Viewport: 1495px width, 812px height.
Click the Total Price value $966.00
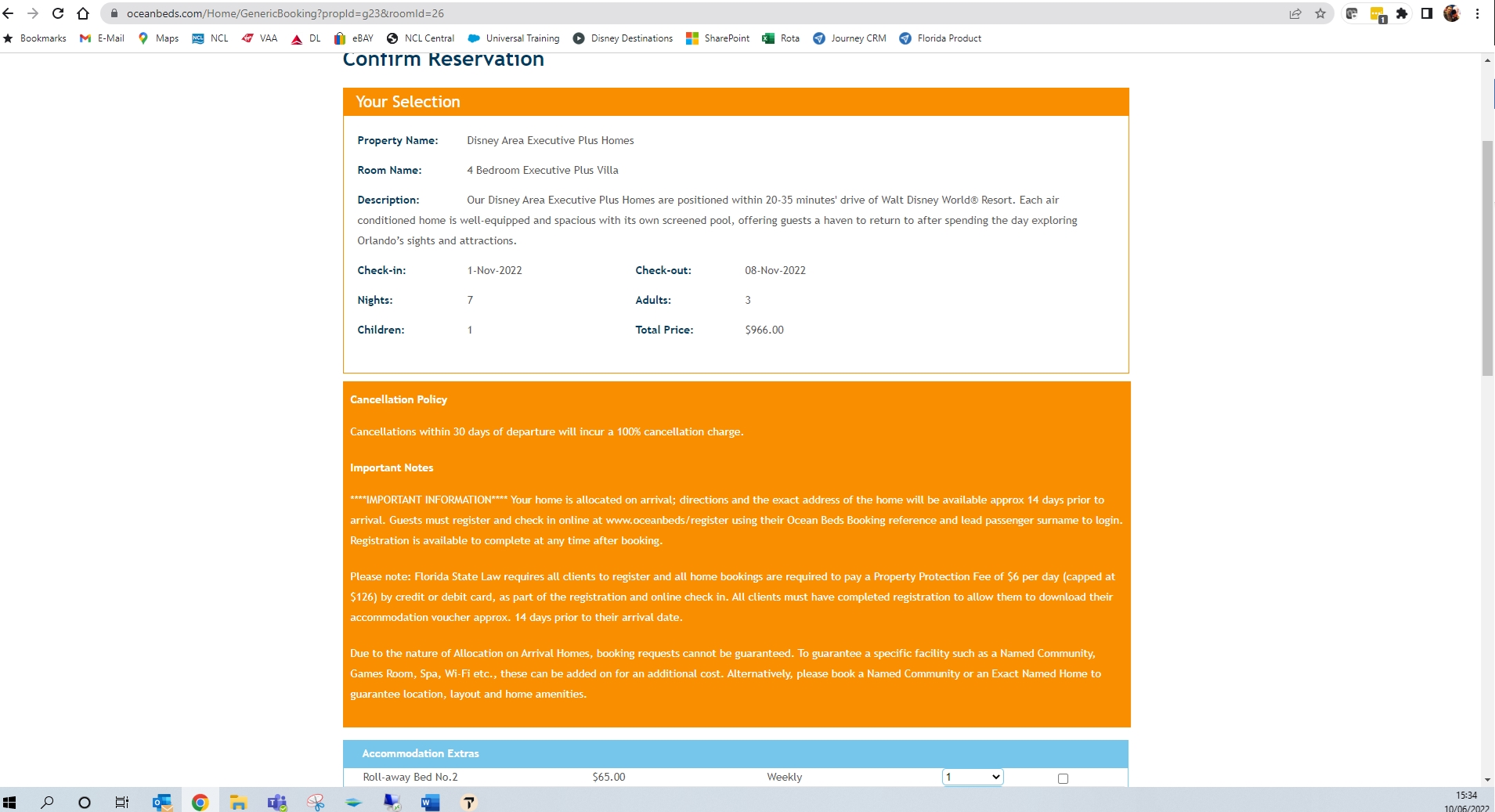(x=764, y=330)
